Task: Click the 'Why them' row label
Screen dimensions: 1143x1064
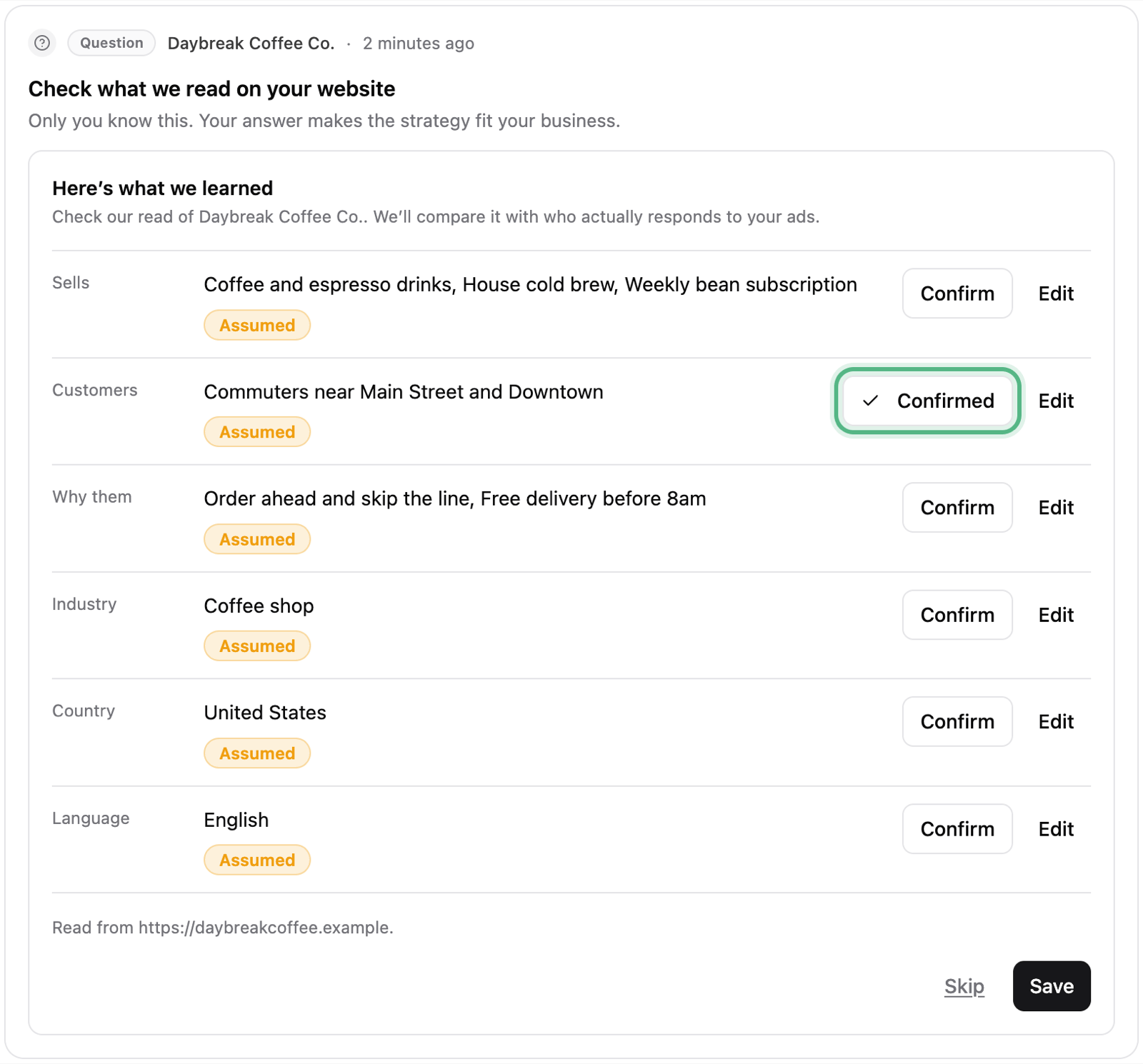Action: (92, 497)
